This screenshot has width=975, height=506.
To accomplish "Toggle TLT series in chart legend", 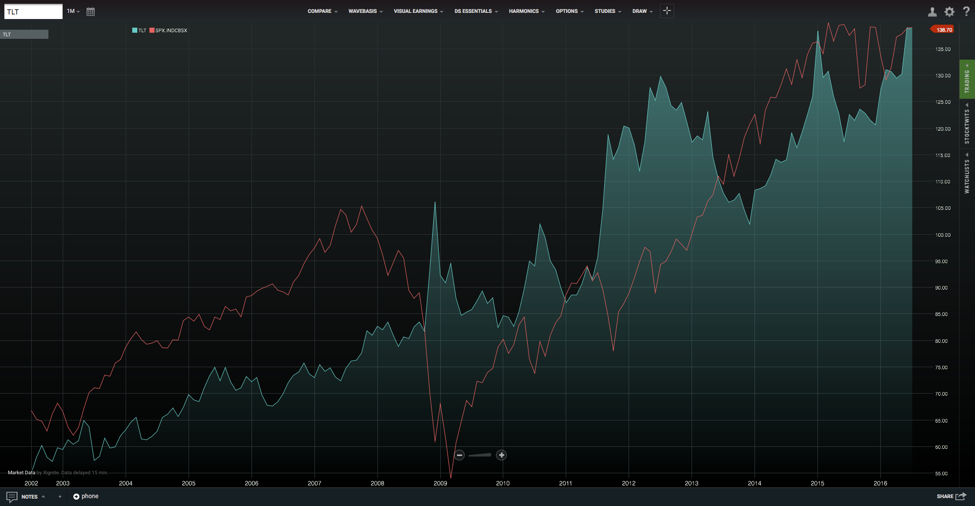I will [139, 30].
